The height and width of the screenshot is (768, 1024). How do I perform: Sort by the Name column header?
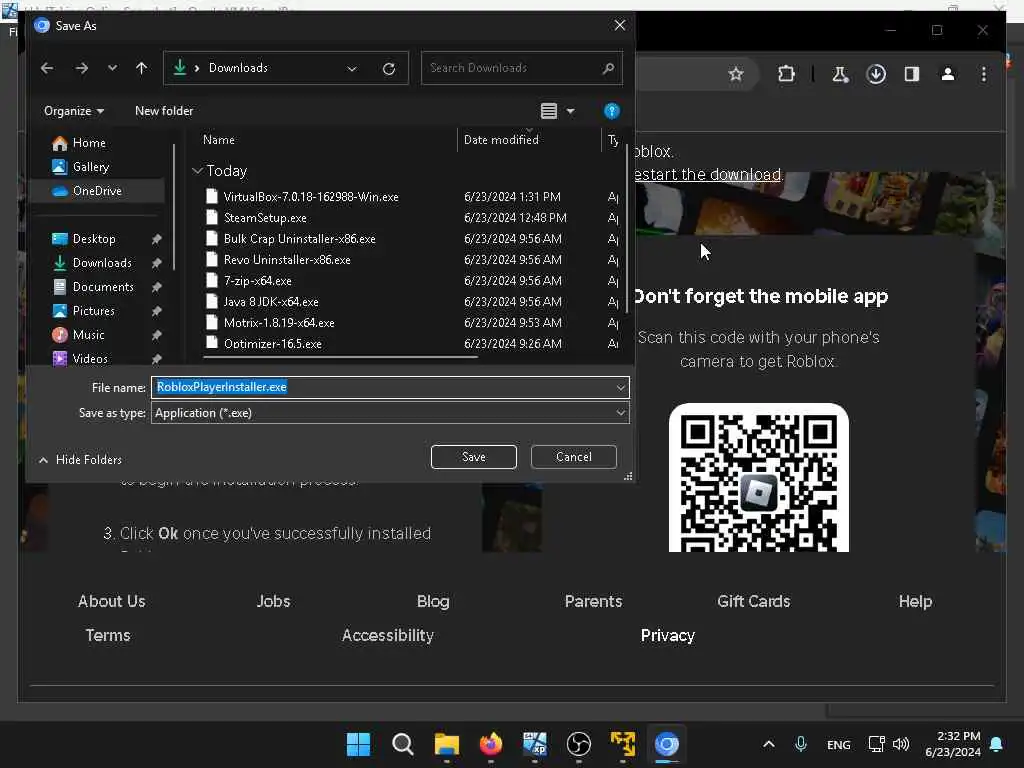219,140
